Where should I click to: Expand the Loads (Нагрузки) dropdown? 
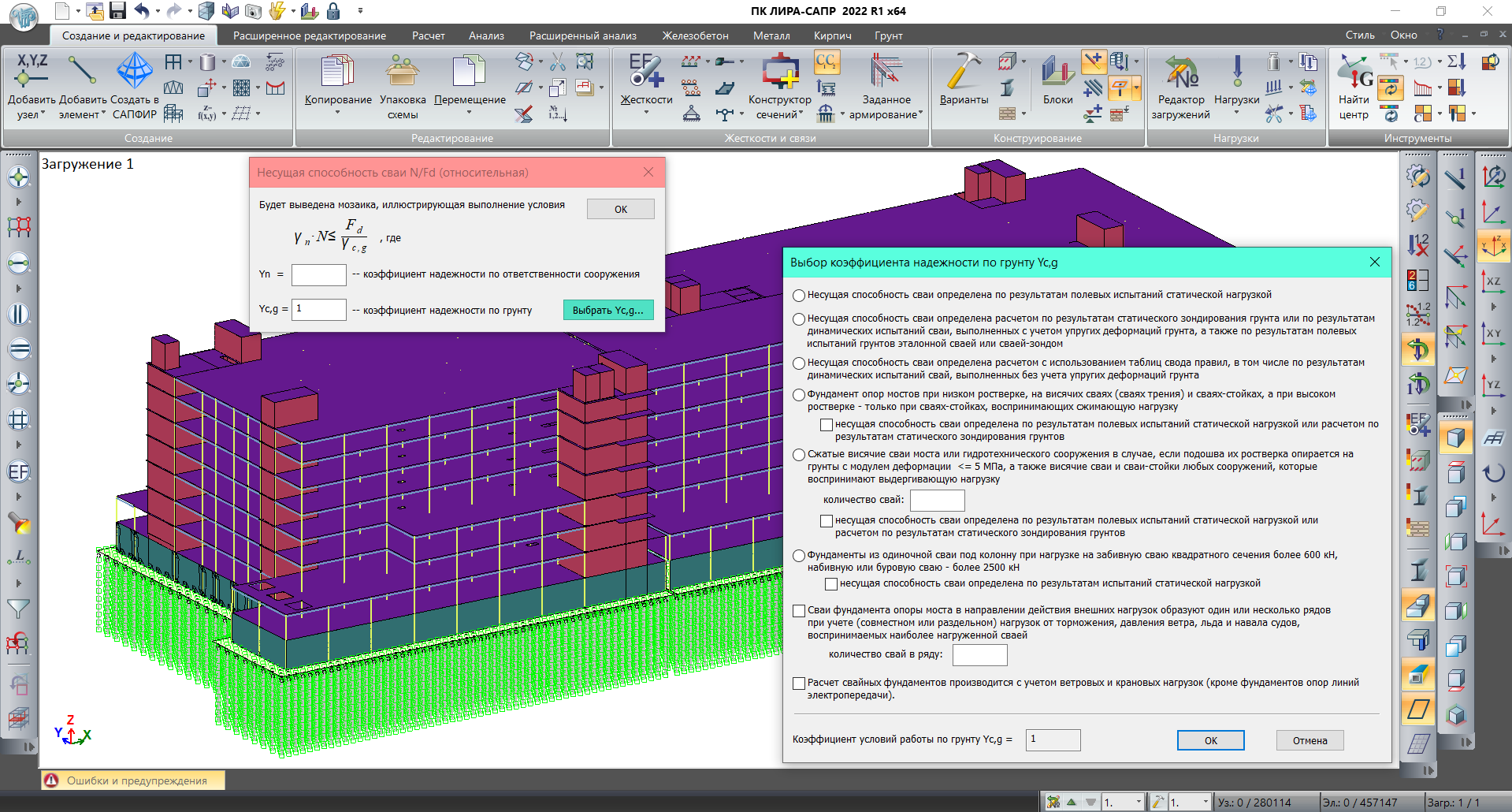point(1236,114)
